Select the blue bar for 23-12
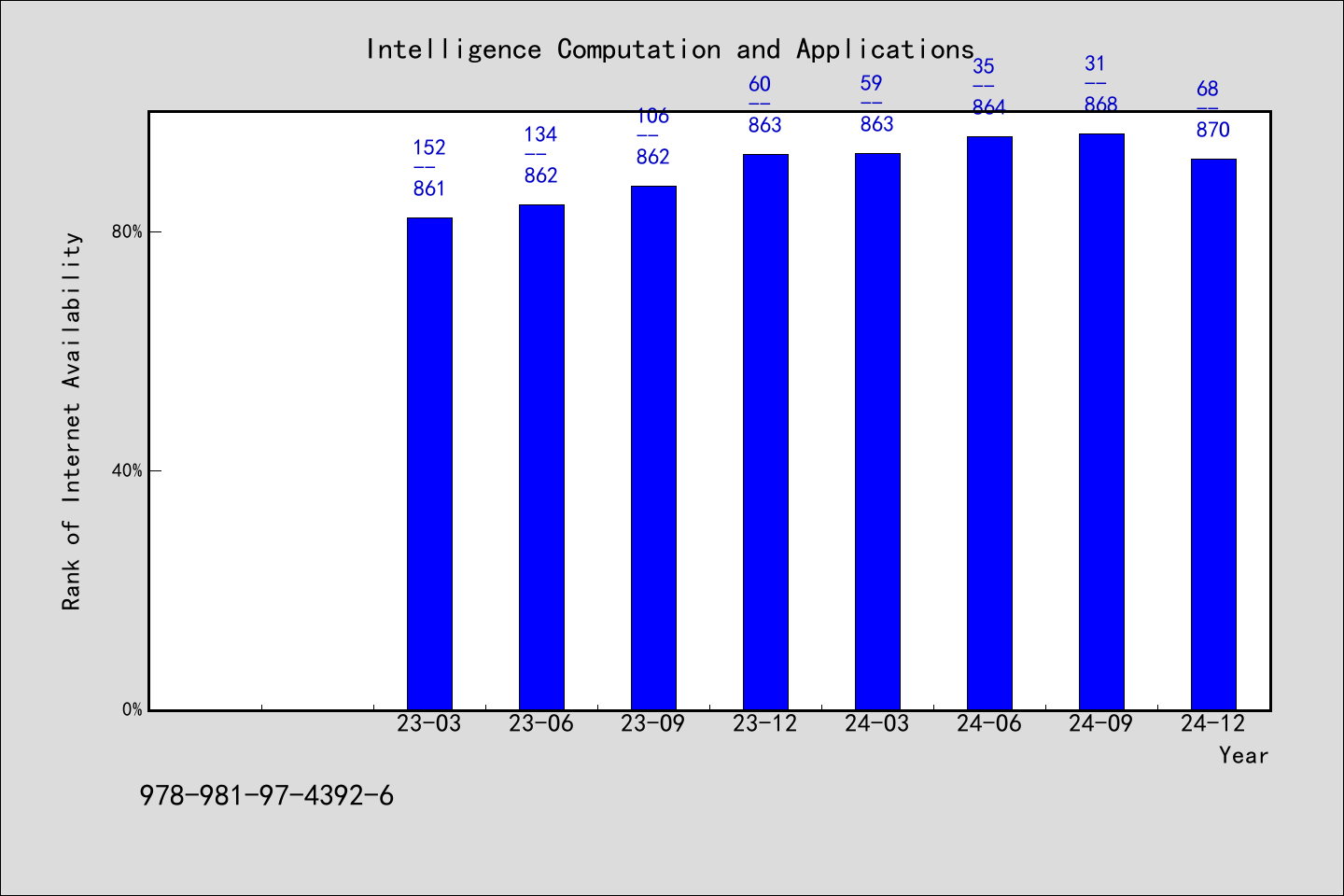Image resolution: width=1344 pixels, height=896 pixels. click(x=765, y=432)
